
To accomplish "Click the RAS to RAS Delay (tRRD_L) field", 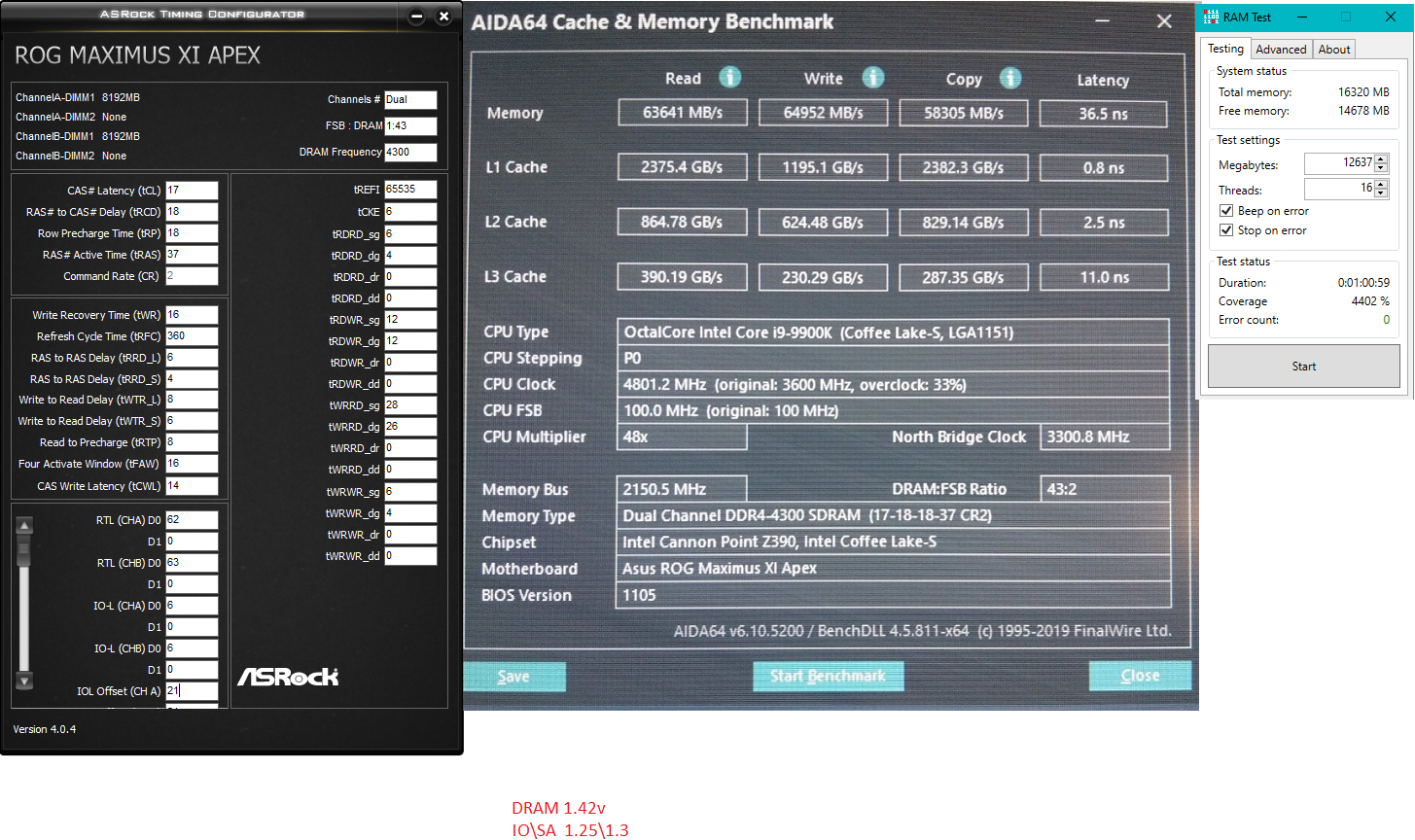I will pos(192,358).
